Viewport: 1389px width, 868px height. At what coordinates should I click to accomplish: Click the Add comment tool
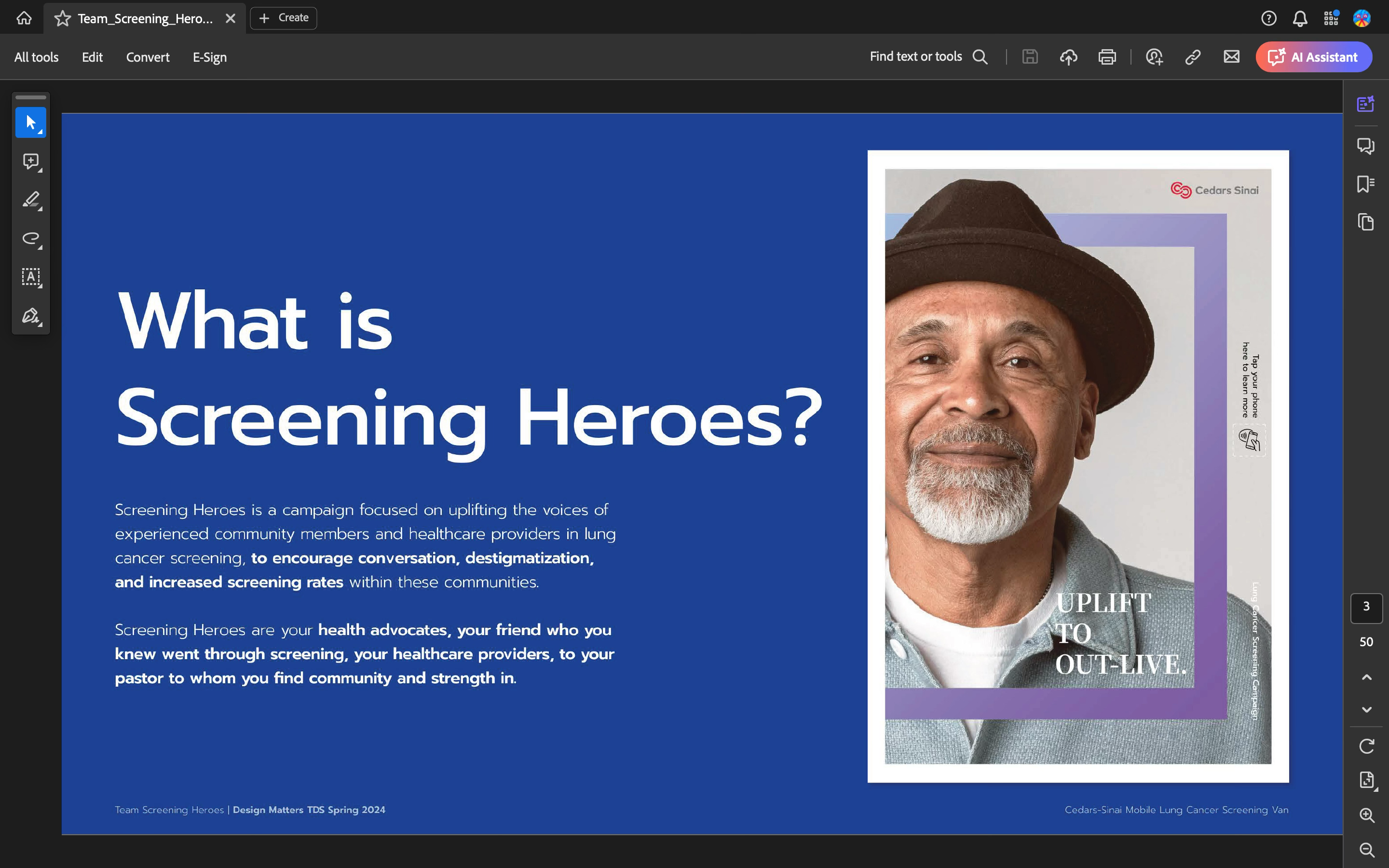[x=30, y=162]
